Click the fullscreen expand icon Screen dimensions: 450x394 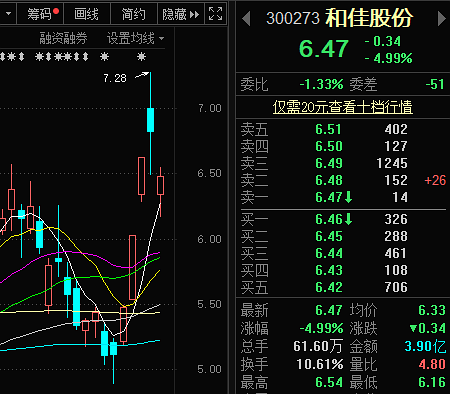coord(215,14)
